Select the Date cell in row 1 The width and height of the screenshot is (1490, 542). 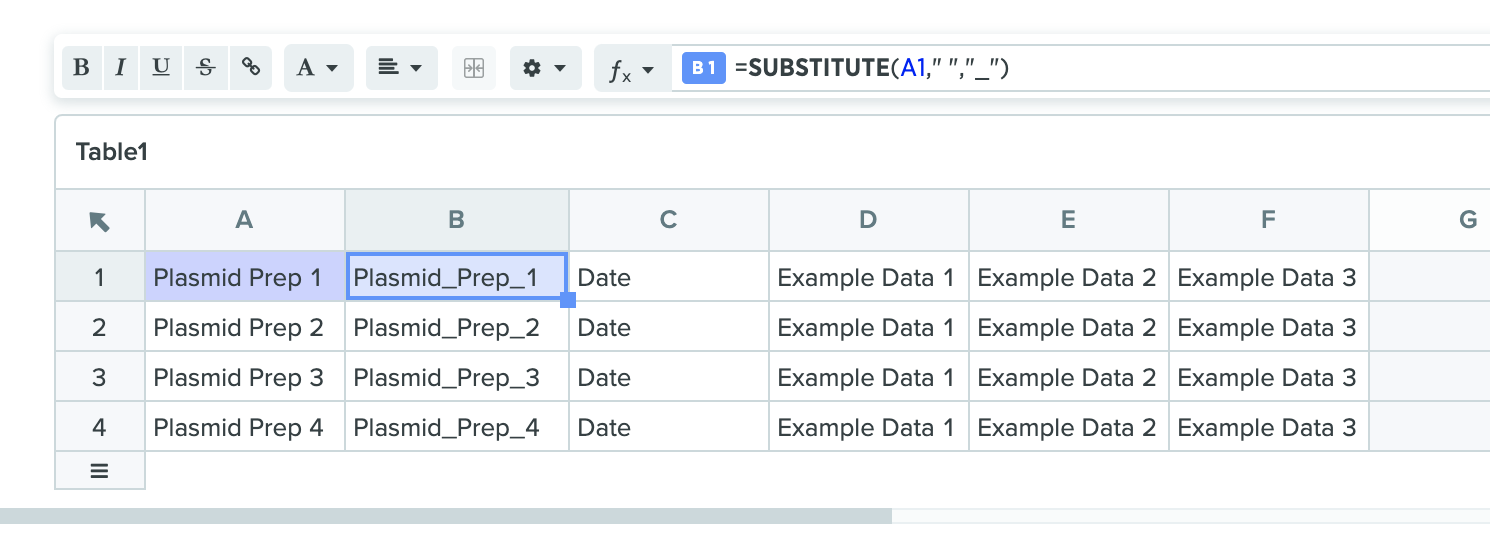[669, 277]
